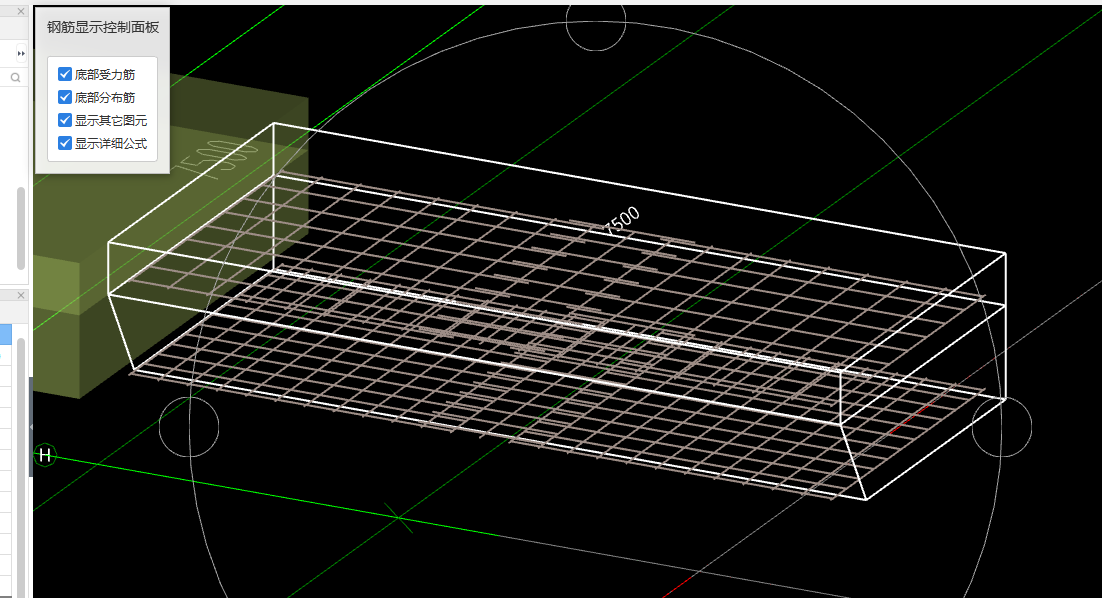Screen dimensions: 1102x598
Task: Select the H axis label marker
Action: coord(45,455)
